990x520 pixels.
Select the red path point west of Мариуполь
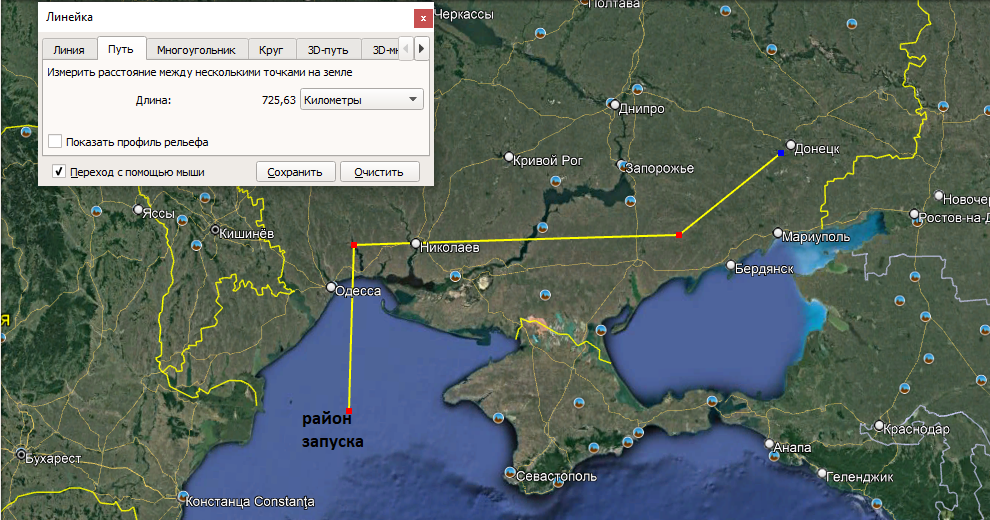click(679, 235)
